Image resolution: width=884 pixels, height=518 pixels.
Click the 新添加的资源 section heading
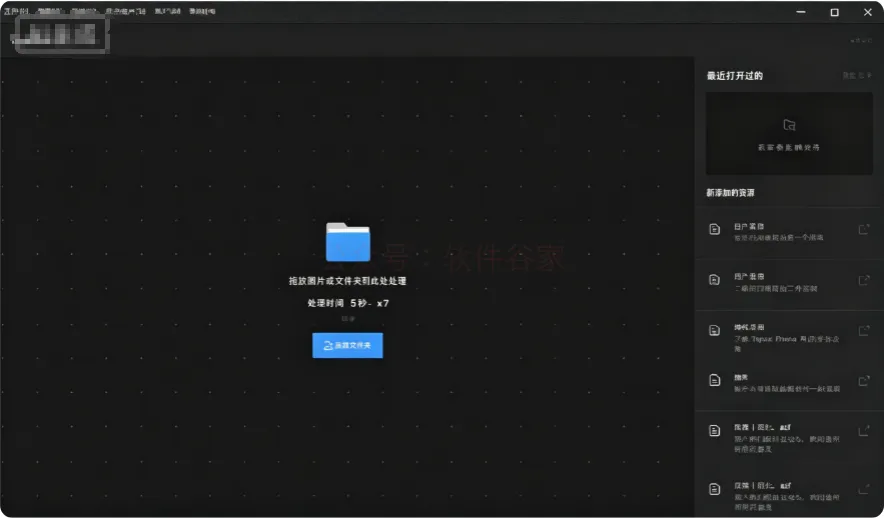[730, 193]
